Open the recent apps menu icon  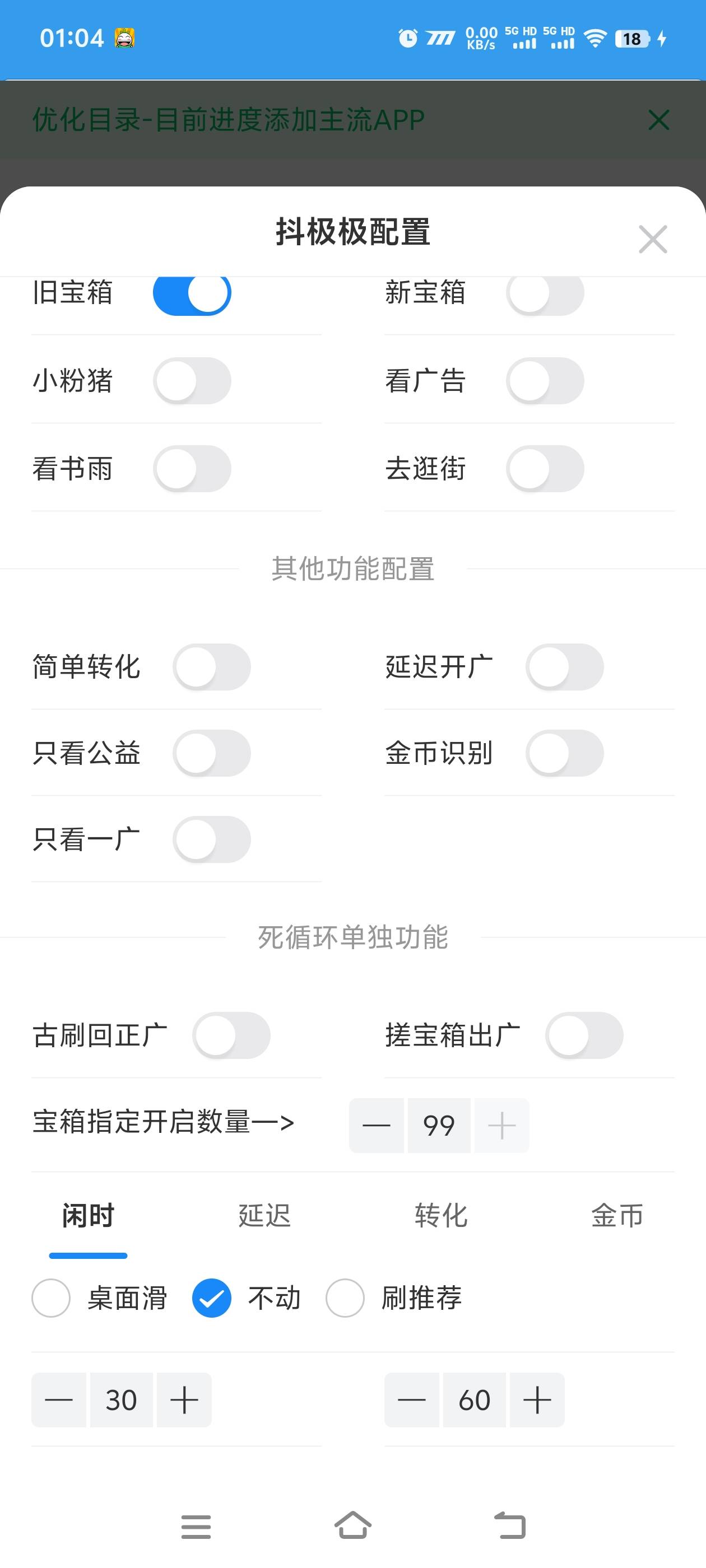pos(196,1527)
